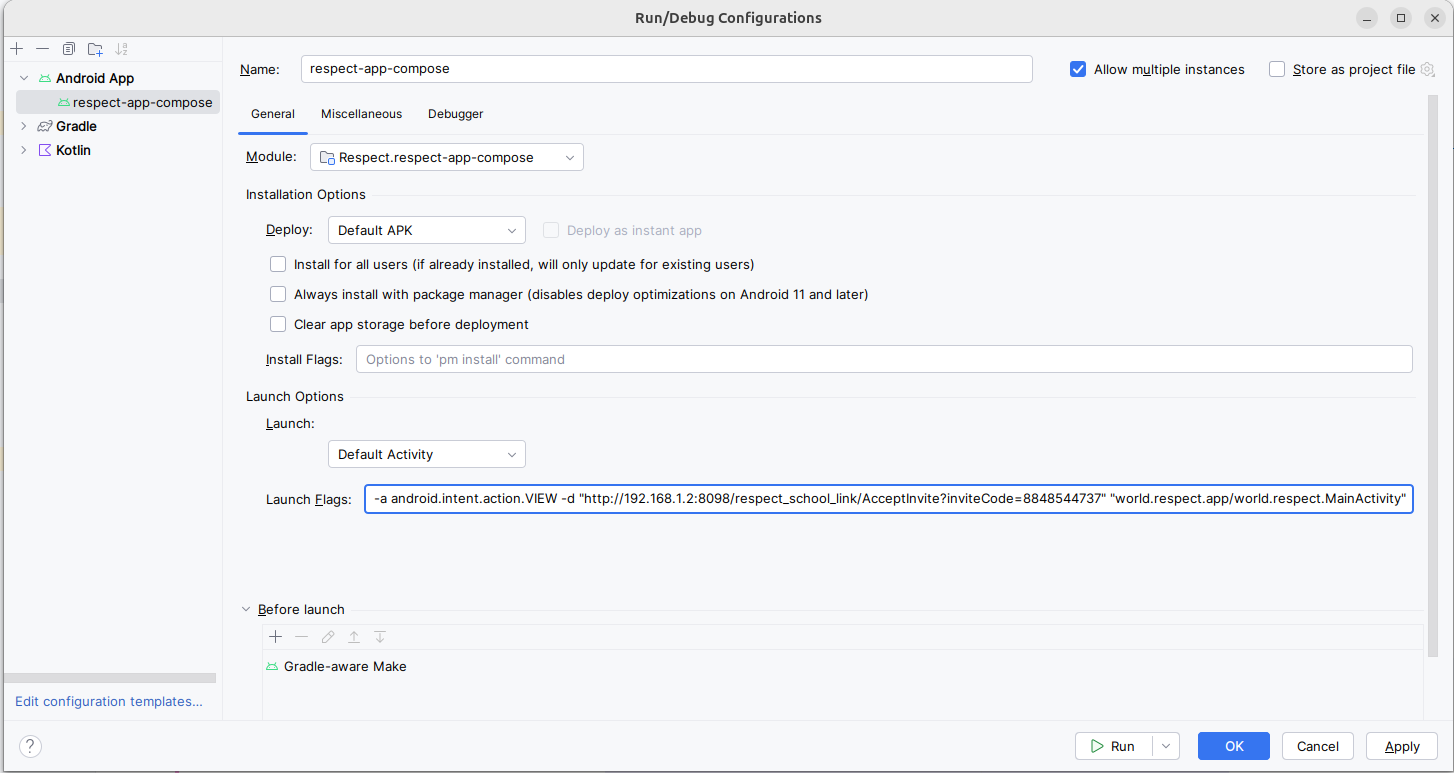Expand the Gradle tree node
This screenshot has height=773, width=1454.
click(24, 126)
